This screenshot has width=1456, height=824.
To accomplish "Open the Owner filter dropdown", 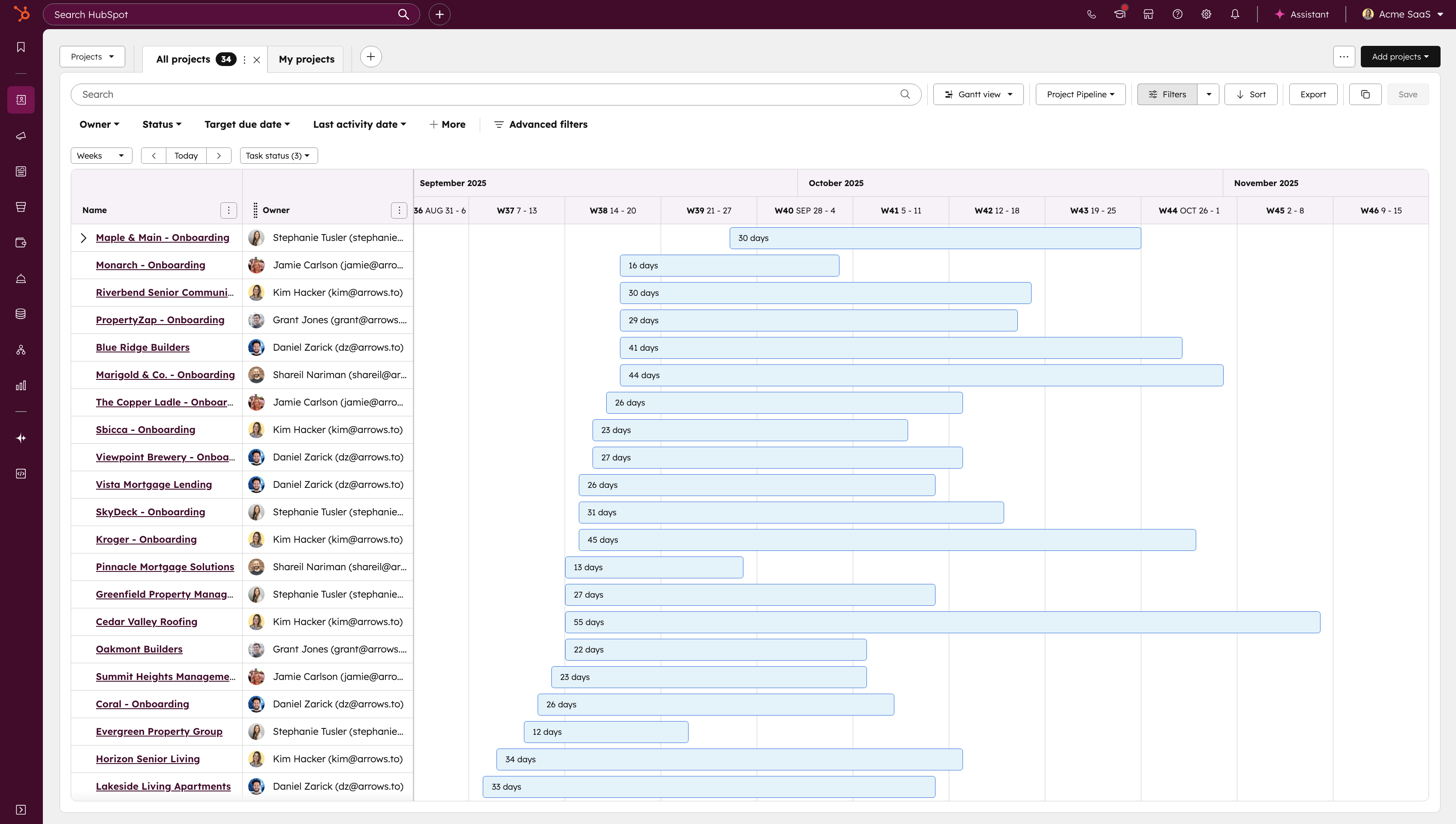I will 99,124.
